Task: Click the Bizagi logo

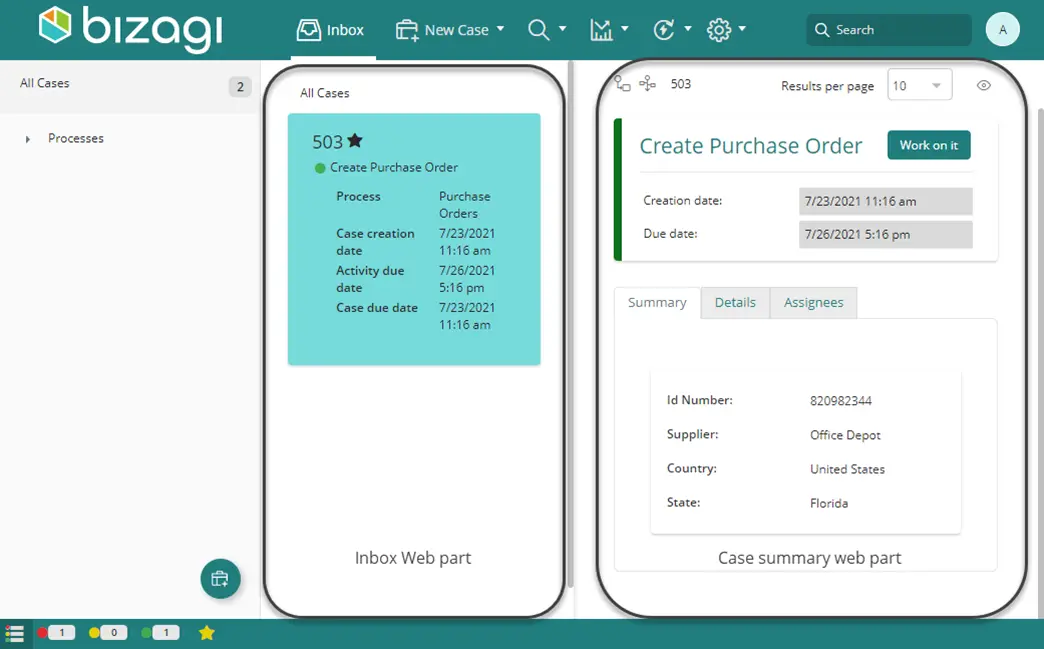Action: [130, 28]
